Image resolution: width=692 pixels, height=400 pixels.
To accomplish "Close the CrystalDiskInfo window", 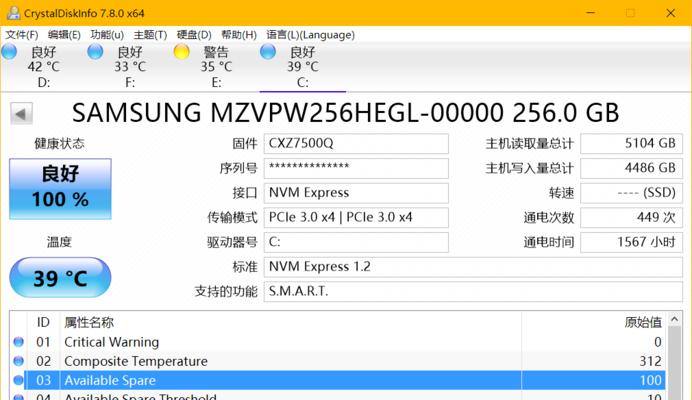I will pos(670,13).
